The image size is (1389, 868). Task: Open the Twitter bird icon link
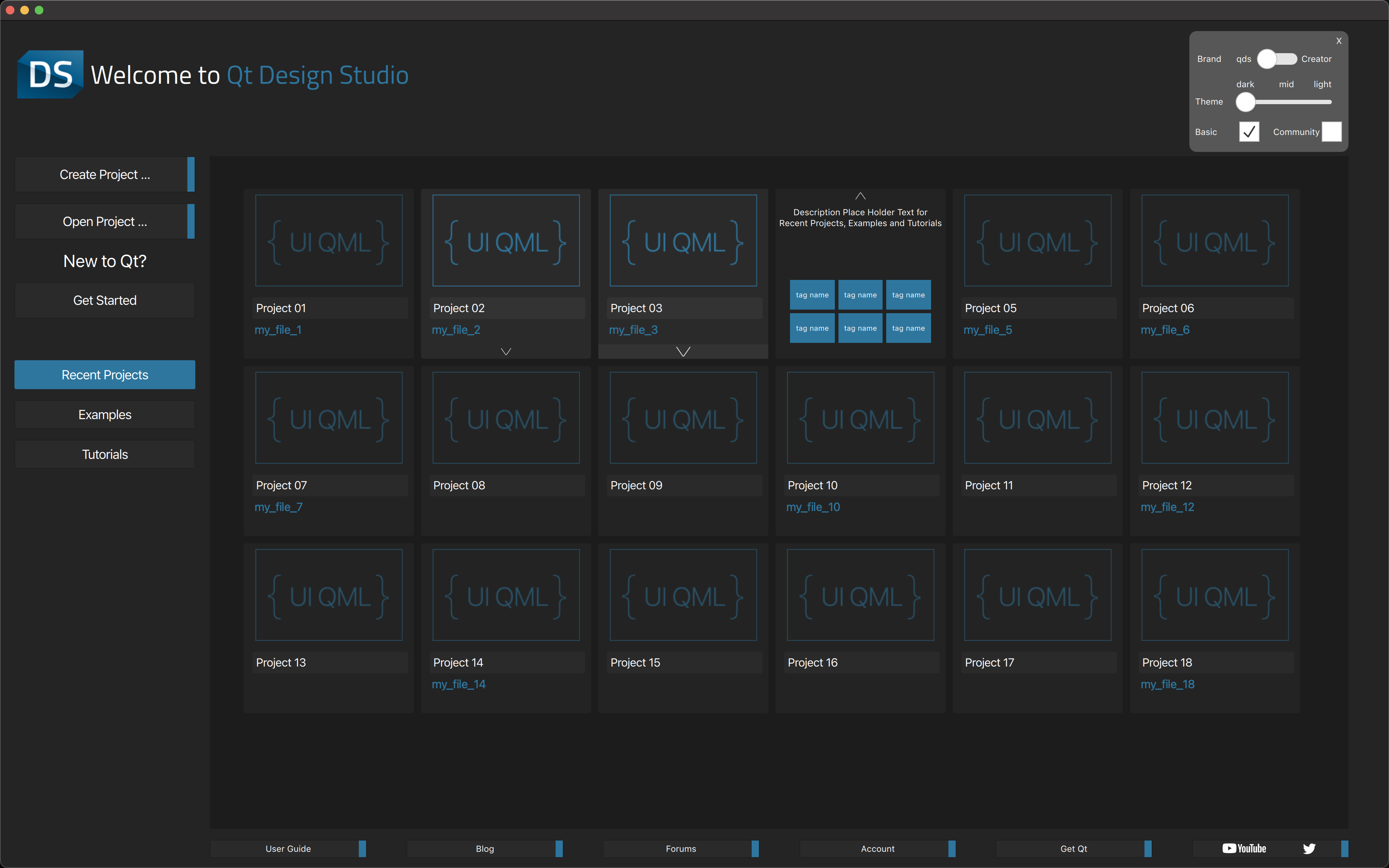(1309, 848)
